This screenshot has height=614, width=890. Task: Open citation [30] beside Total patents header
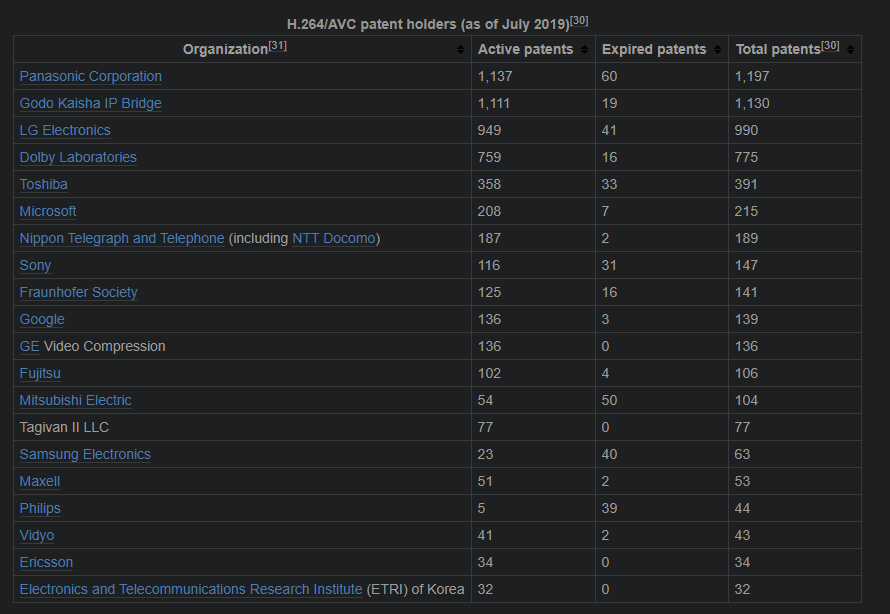pos(830,46)
